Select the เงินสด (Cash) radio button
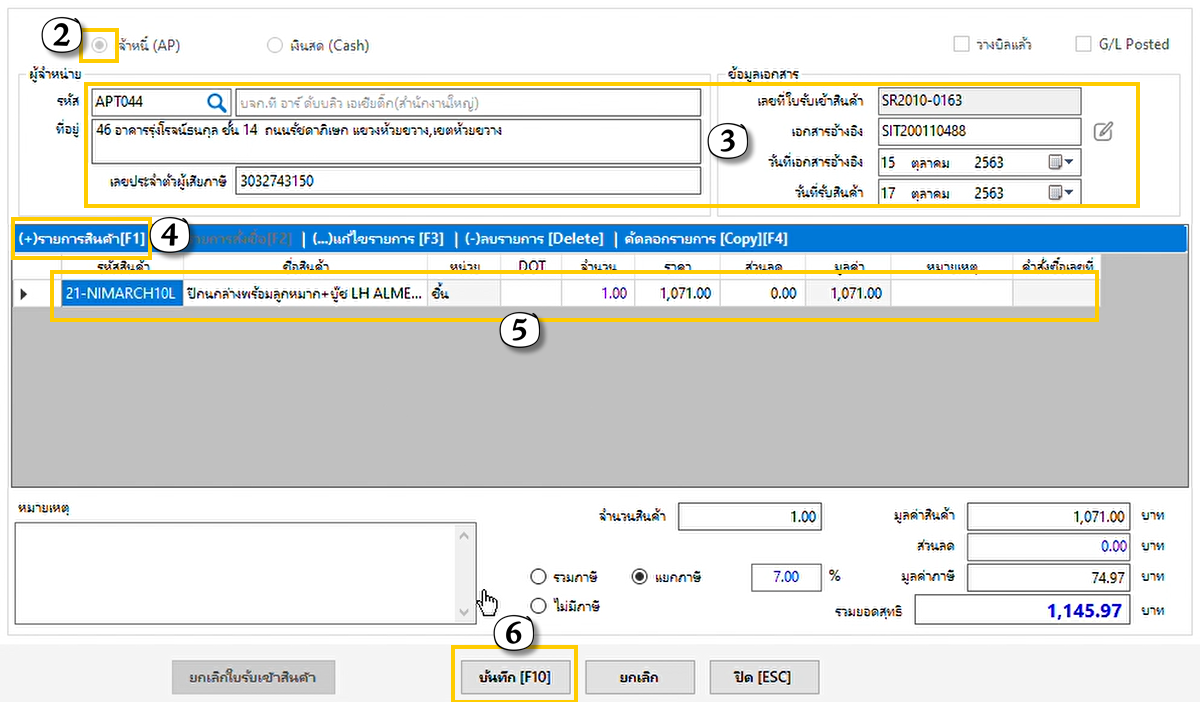 click(x=275, y=45)
